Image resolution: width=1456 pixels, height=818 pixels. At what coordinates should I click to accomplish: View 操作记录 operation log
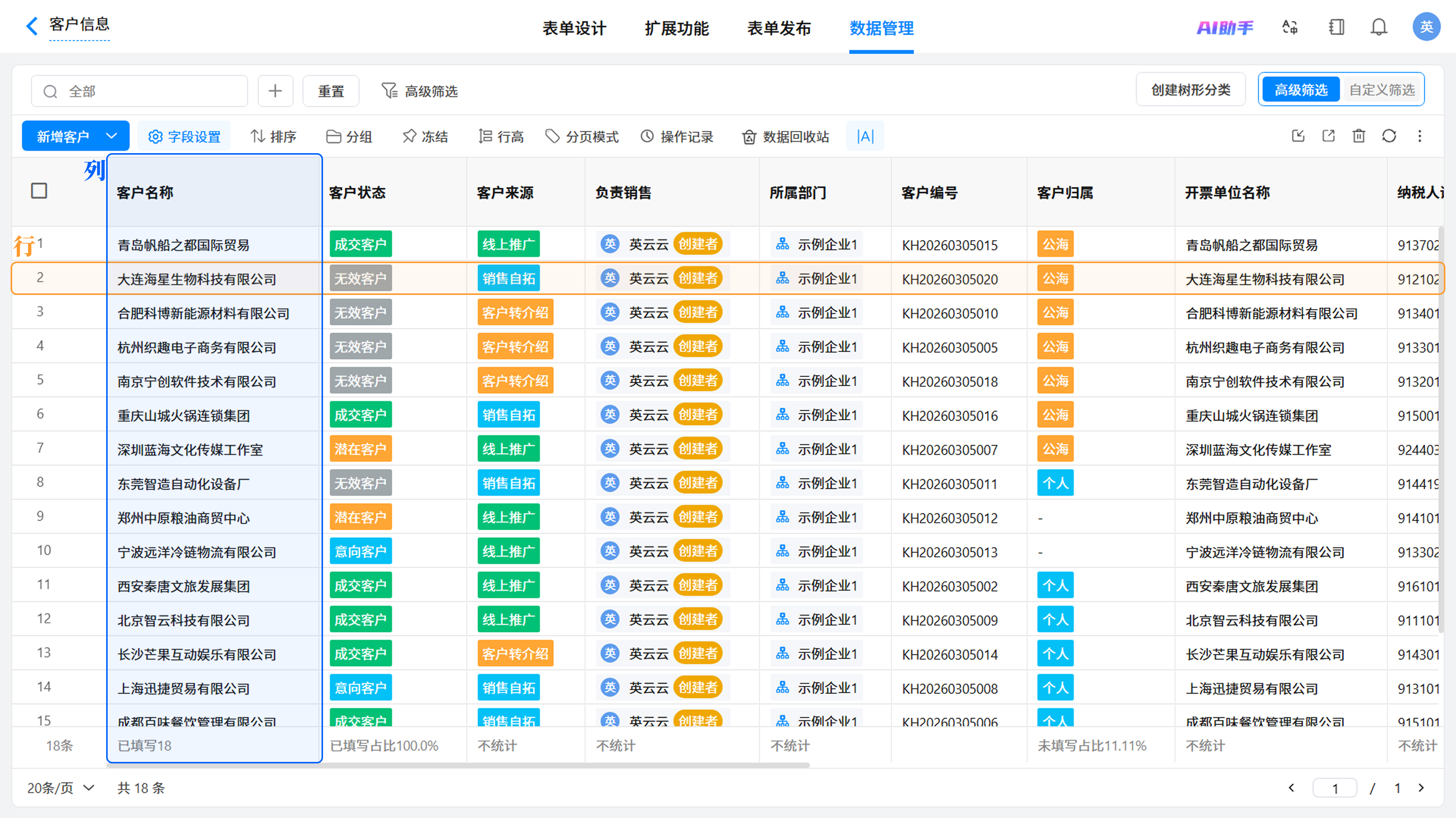(676, 136)
